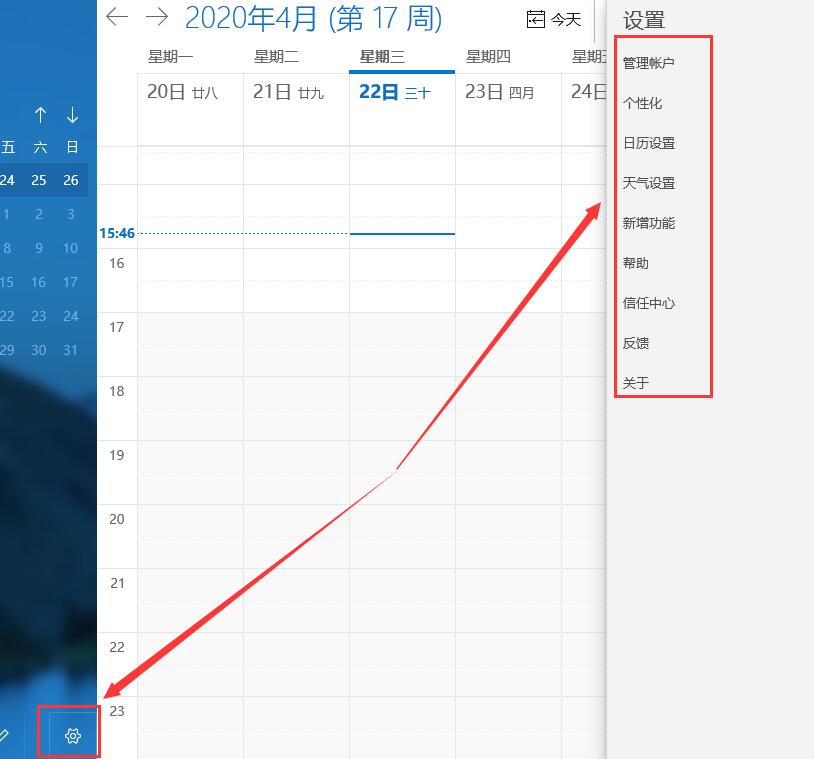The image size is (814, 759).
Task: Select date 25 in the mini calendar
Action: point(37,180)
